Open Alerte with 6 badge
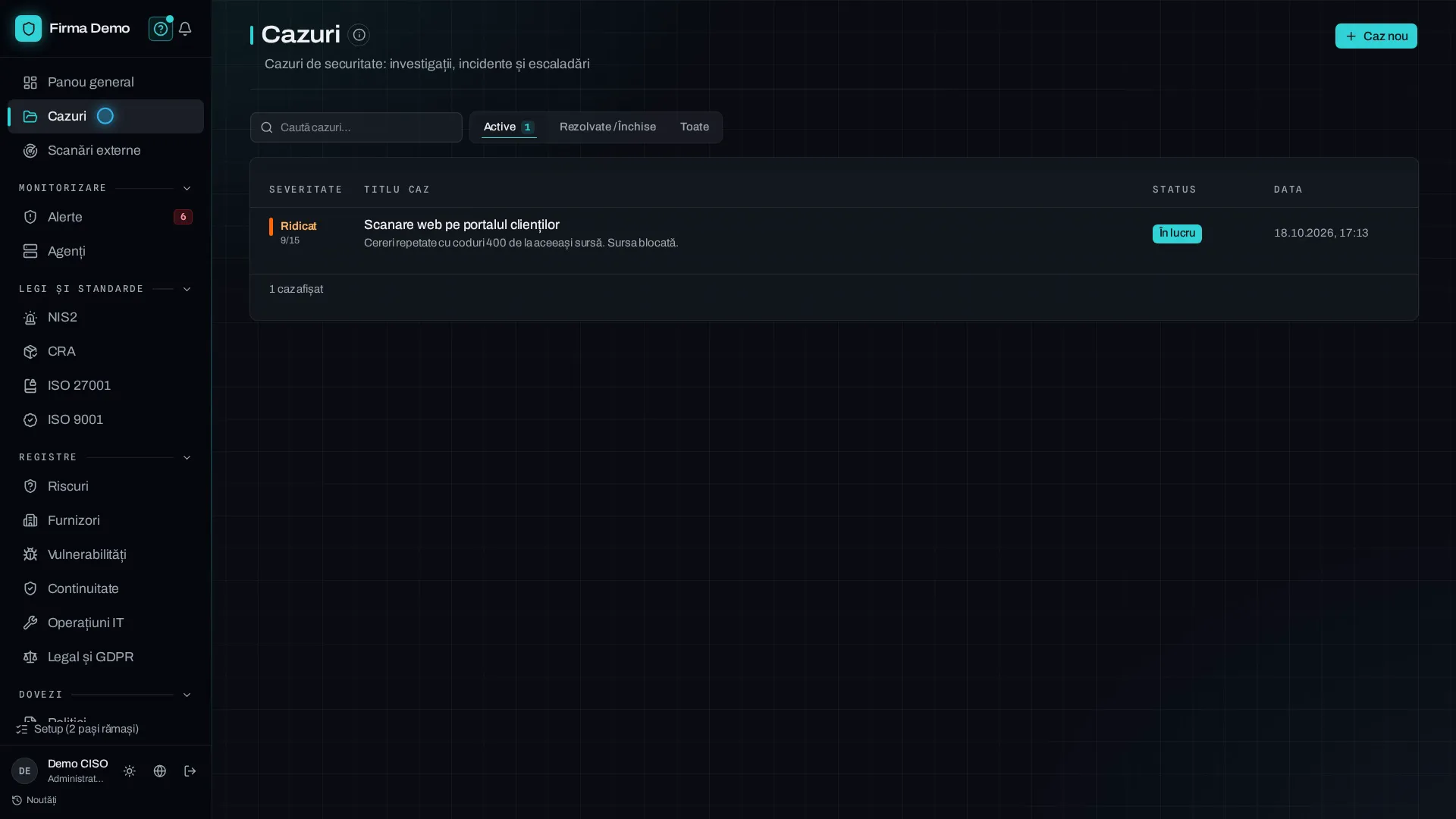1456x819 pixels. pyautogui.click(x=105, y=217)
